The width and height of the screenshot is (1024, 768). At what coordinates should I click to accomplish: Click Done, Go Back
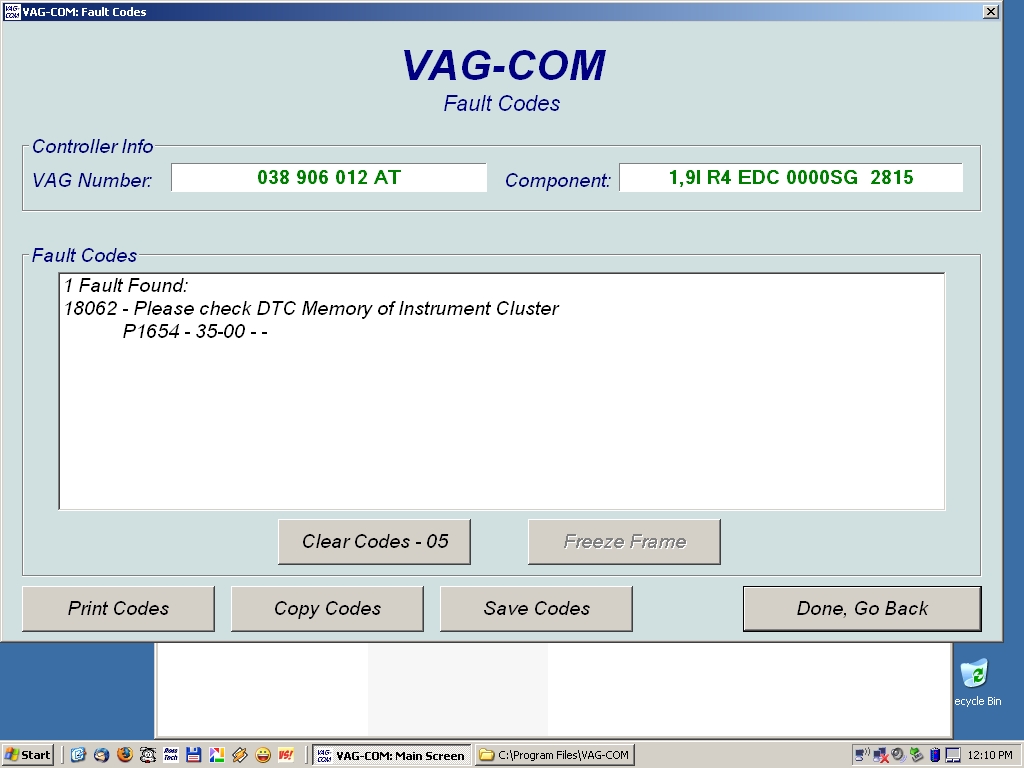tap(862, 609)
